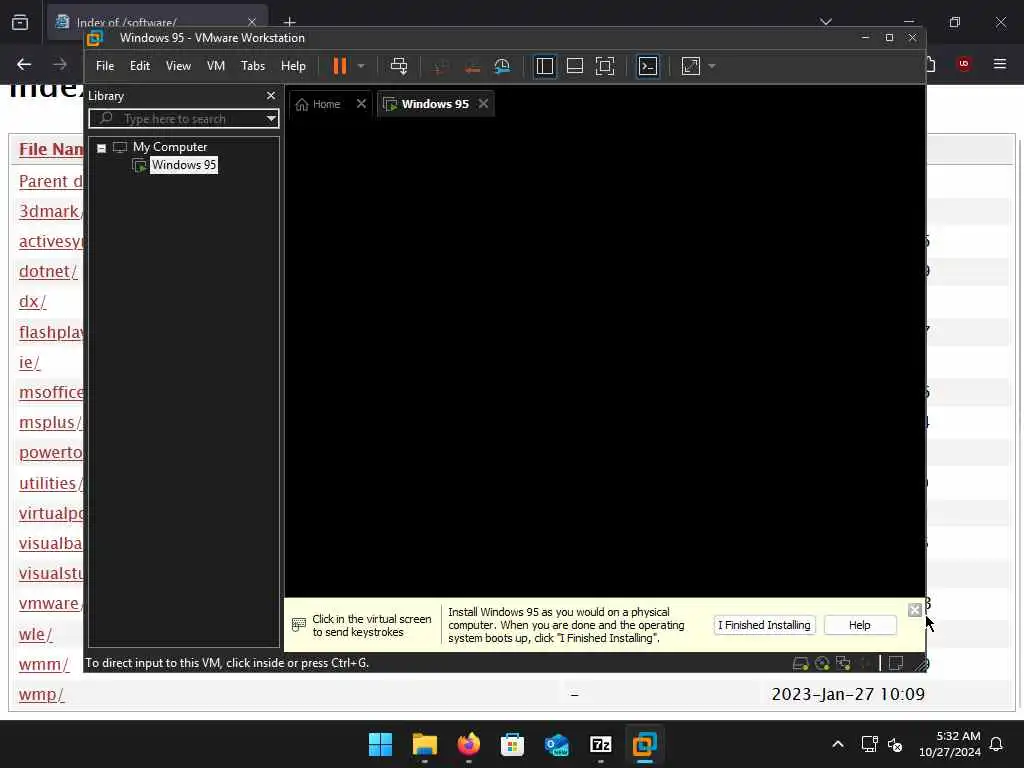The image size is (1024, 768).
Task: Enter full screen mode icon
Action: tap(605, 66)
